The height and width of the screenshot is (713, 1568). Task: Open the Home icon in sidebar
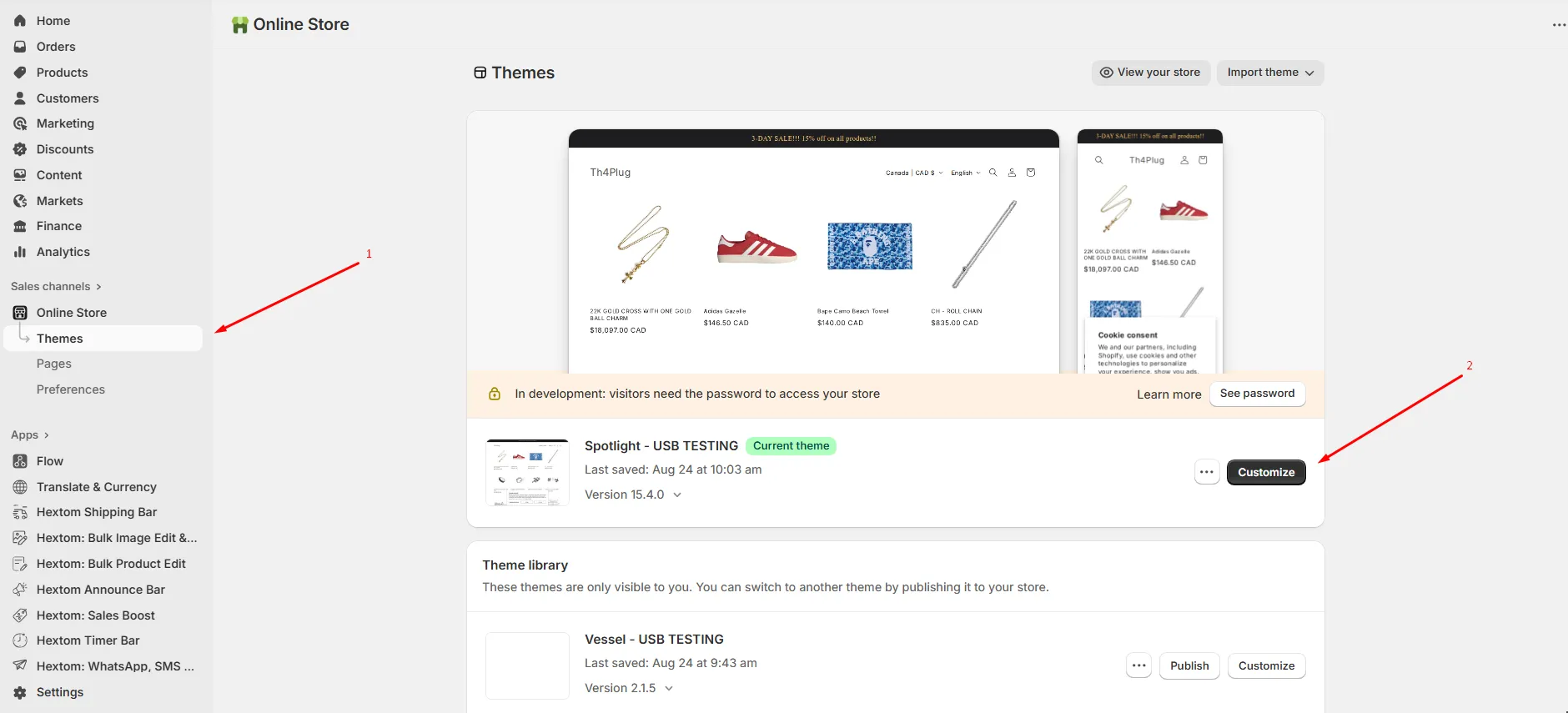pyautogui.click(x=20, y=21)
